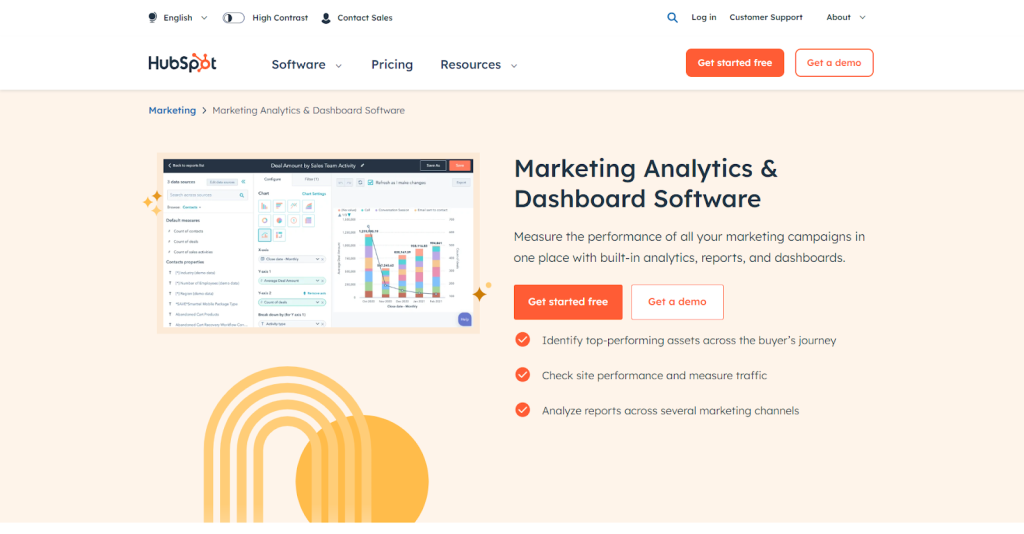This screenshot has width=1024, height=534.
Task: Click "Analyze reports across several marketing channels"
Action: pos(671,411)
